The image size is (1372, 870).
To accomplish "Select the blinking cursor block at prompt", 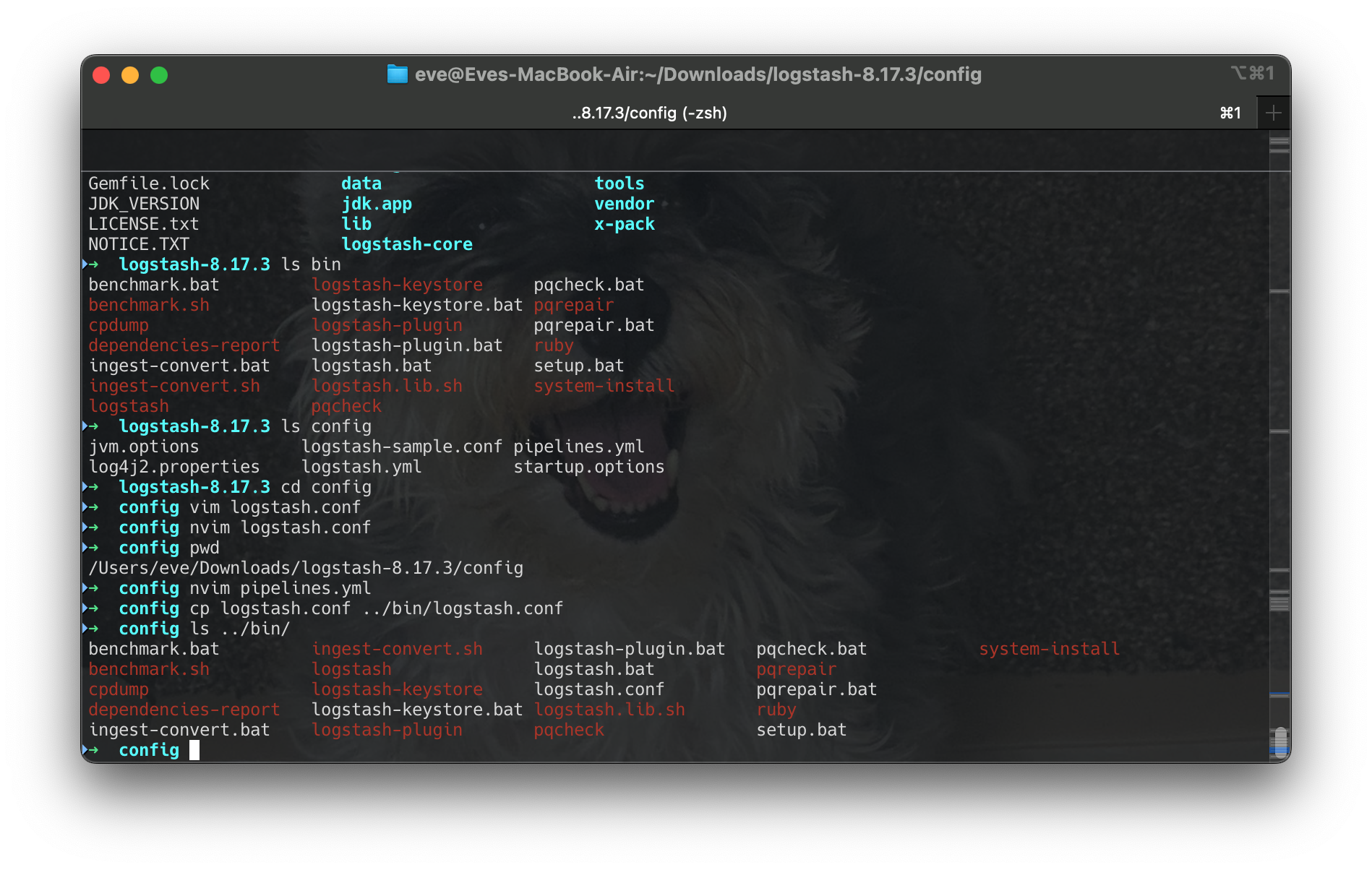I will [x=196, y=750].
